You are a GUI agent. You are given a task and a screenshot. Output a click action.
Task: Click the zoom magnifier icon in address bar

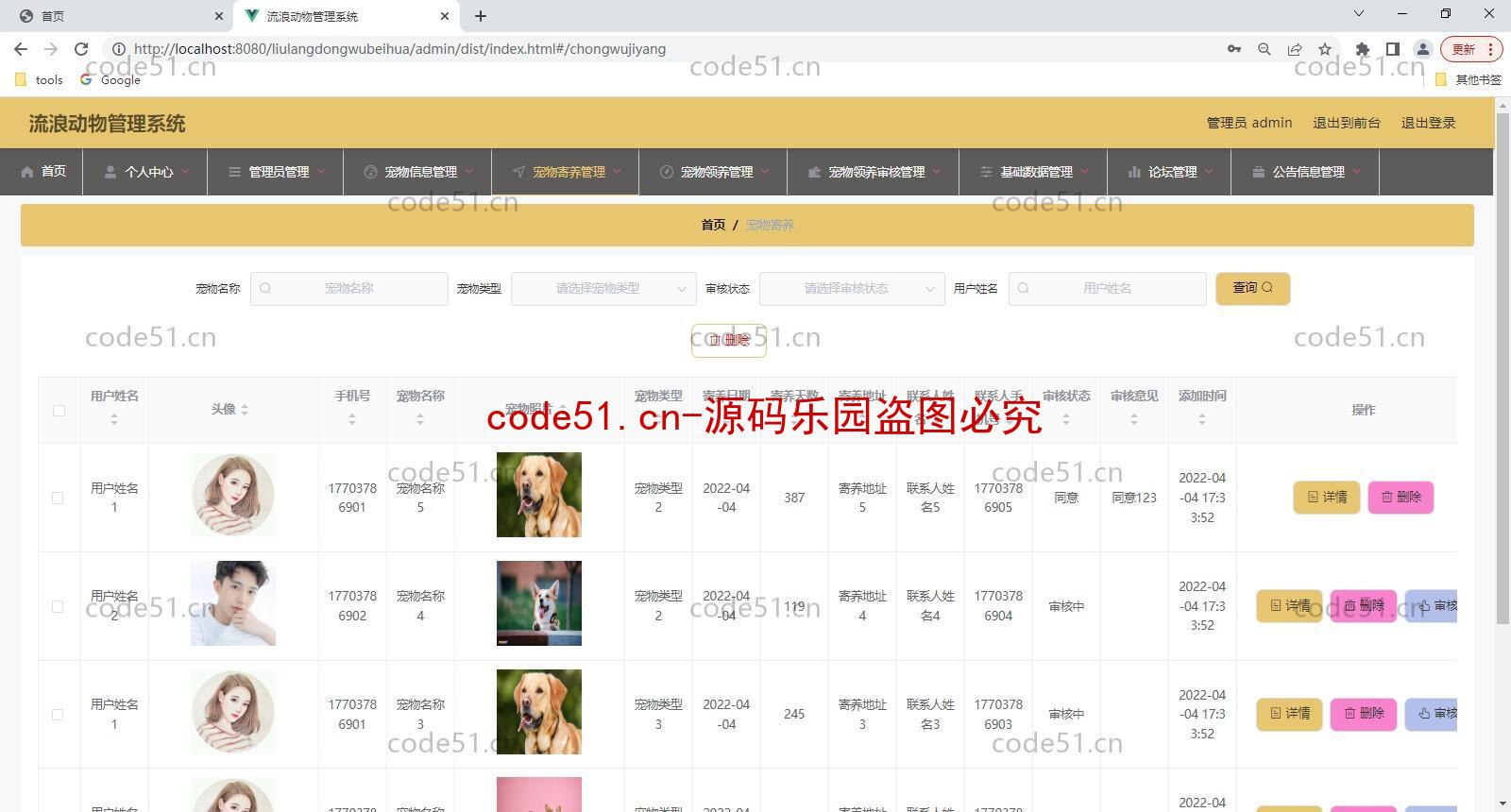click(x=1265, y=49)
